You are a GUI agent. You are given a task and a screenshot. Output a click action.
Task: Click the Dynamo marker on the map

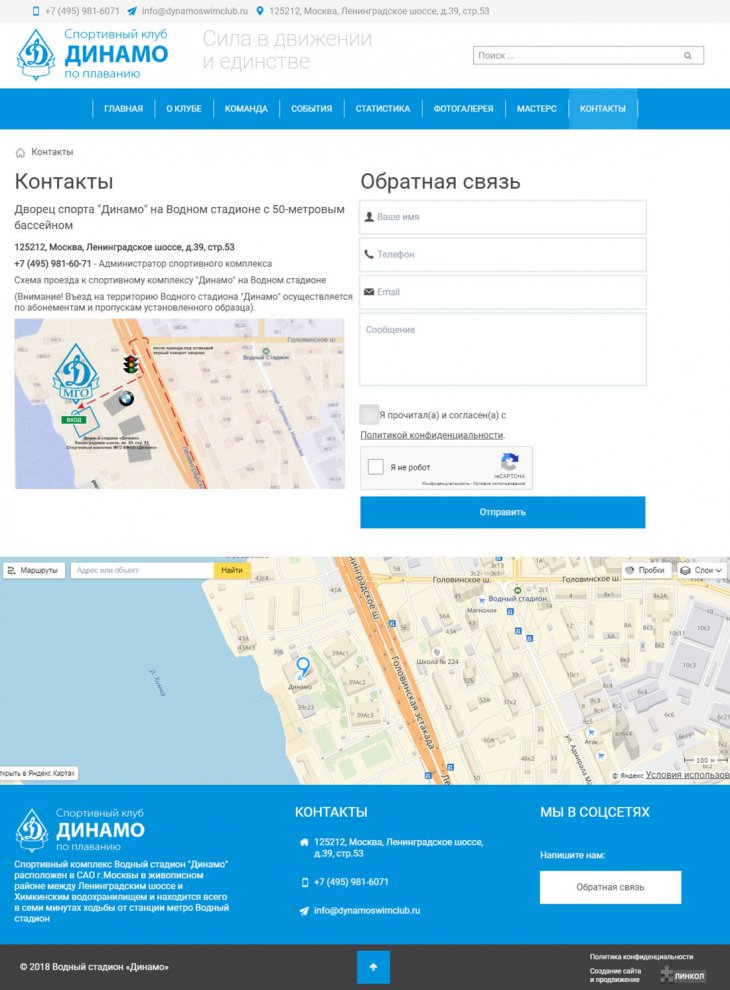click(303, 668)
